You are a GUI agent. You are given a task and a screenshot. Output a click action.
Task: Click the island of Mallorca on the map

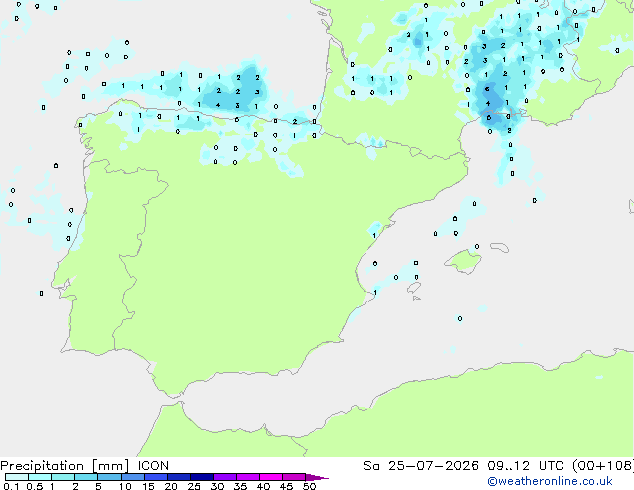click(x=463, y=261)
